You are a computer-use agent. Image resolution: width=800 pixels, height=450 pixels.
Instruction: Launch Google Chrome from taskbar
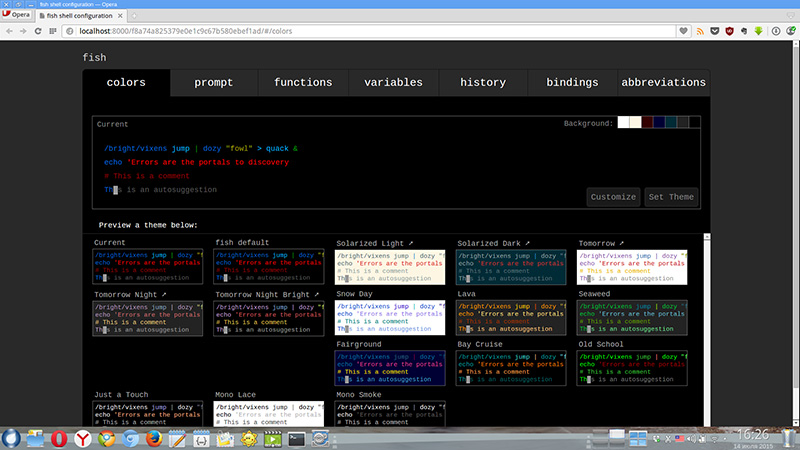107,439
